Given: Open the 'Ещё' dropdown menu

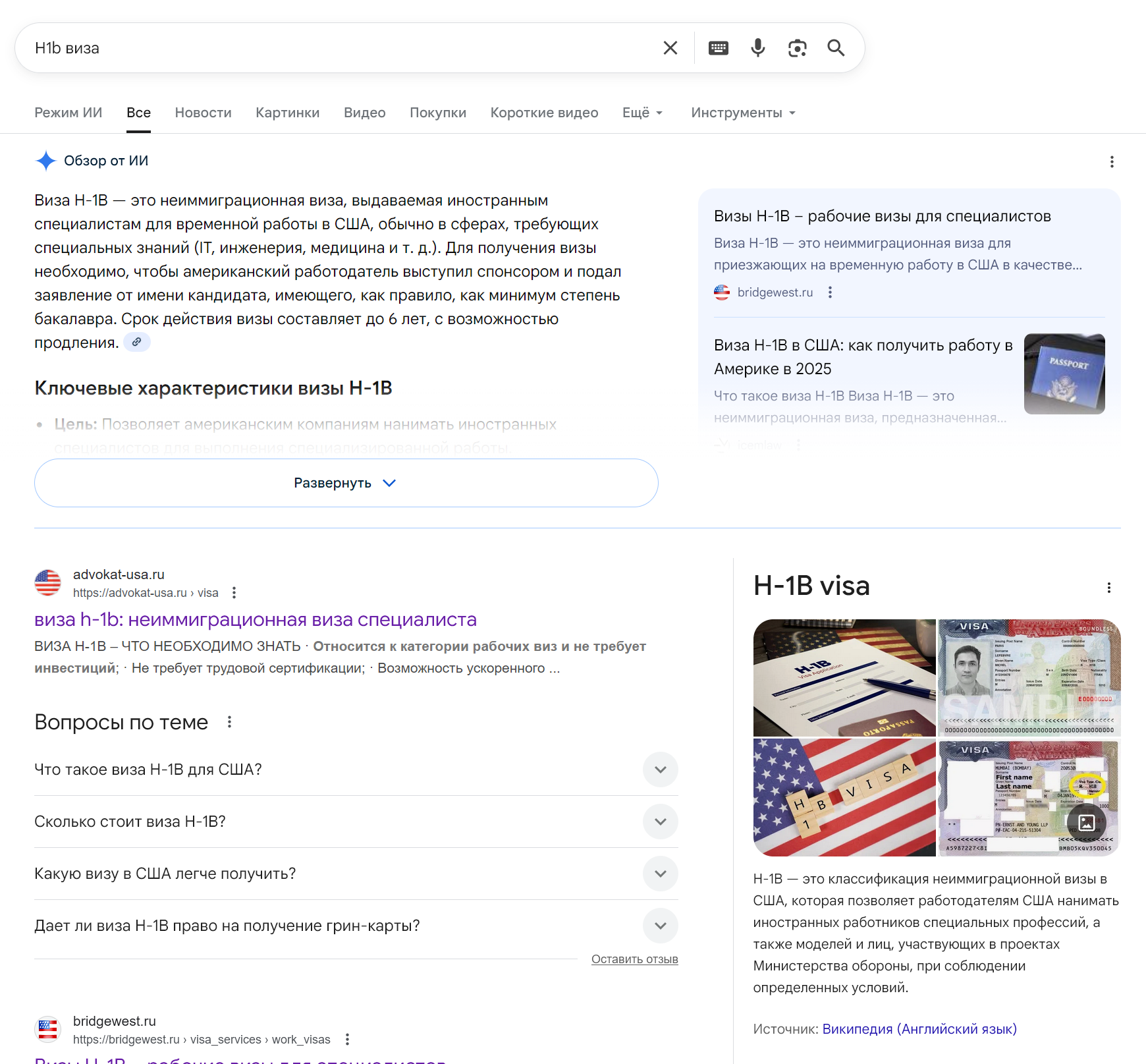Looking at the screenshot, I should pyautogui.click(x=643, y=113).
